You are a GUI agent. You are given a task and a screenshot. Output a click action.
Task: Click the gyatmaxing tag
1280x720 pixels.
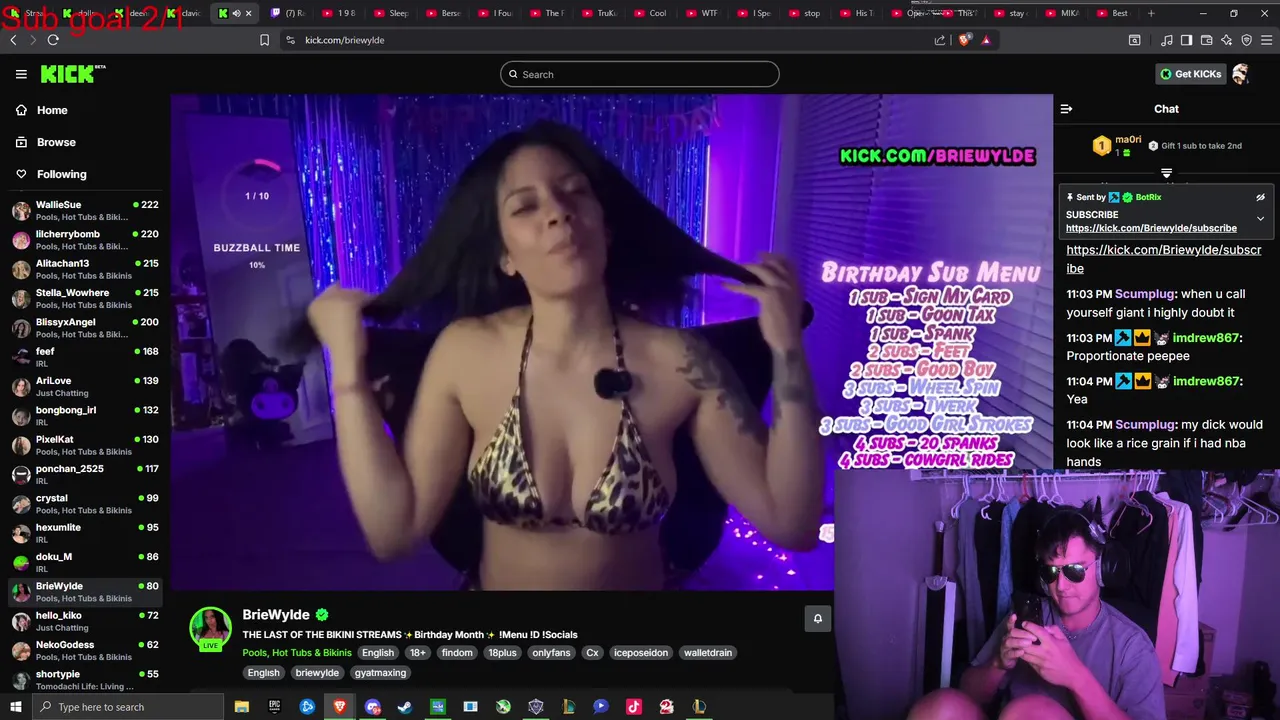380,673
